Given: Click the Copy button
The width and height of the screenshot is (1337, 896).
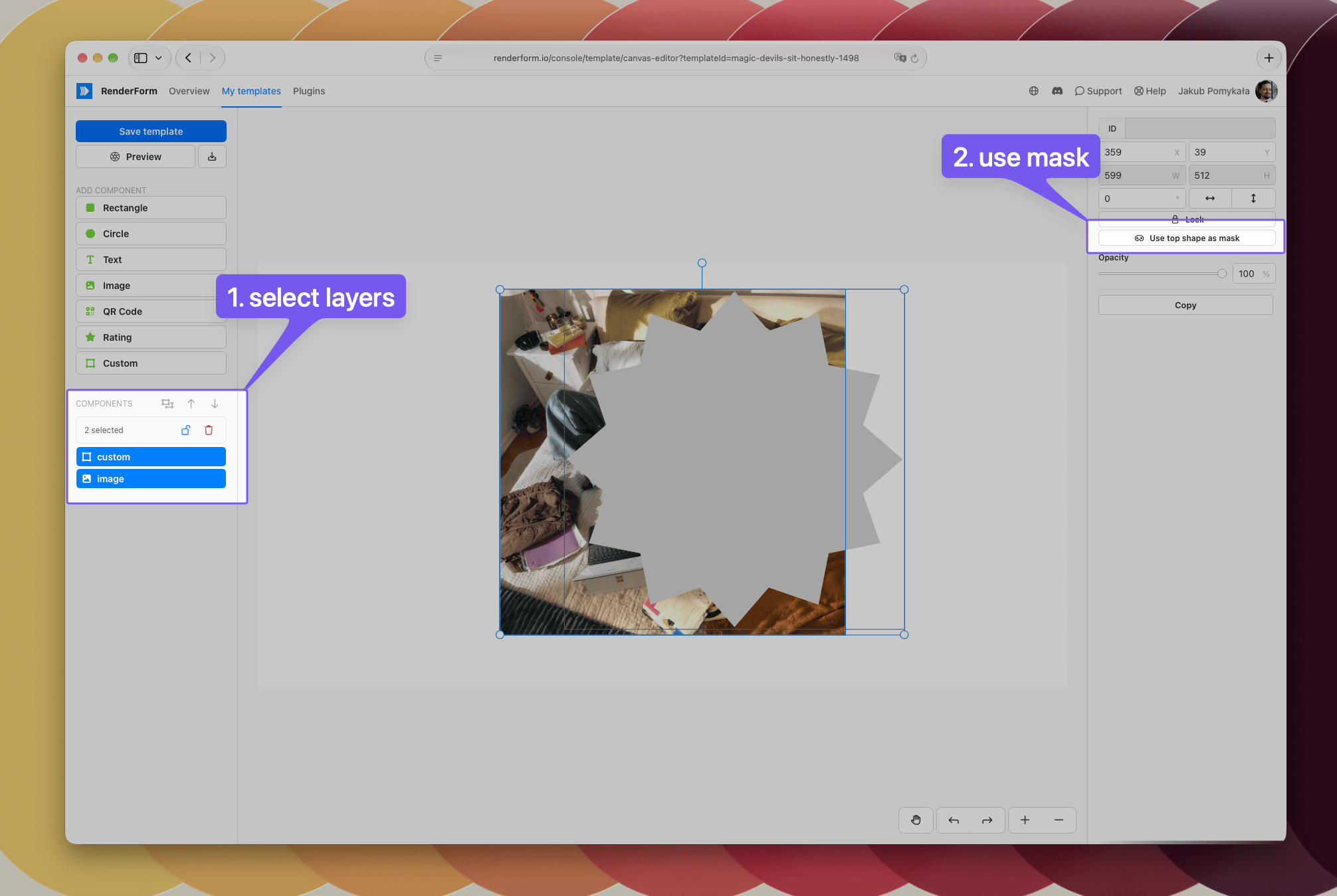Looking at the screenshot, I should point(1185,306).
